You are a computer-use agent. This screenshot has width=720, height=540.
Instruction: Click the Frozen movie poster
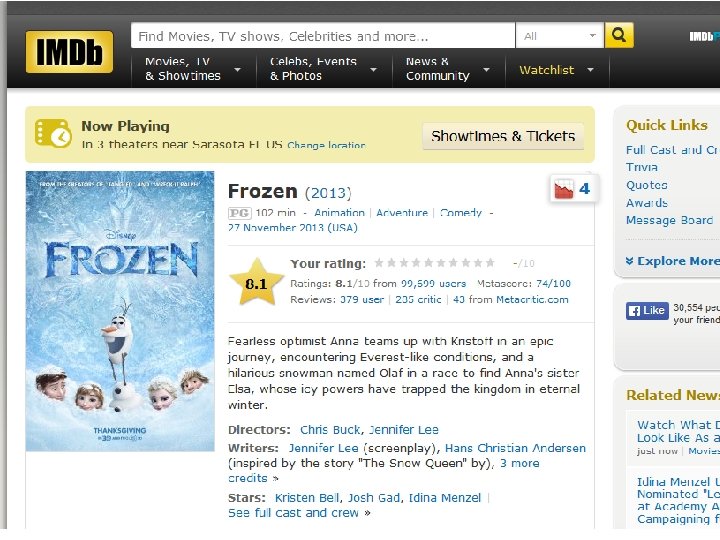pyautogui.click(x=120, y=311)
